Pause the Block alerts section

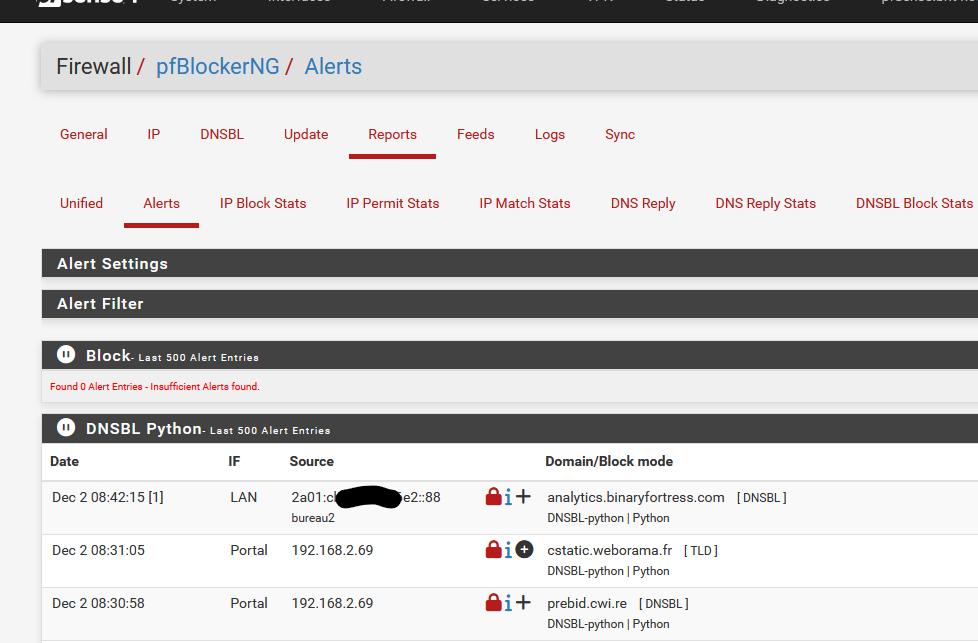pyautogui.click(x=65, y=355)
